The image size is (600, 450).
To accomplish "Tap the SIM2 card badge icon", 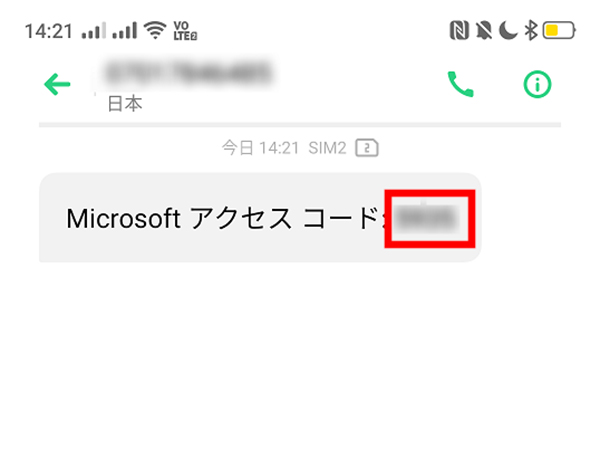I will click(x=367, y=148).
